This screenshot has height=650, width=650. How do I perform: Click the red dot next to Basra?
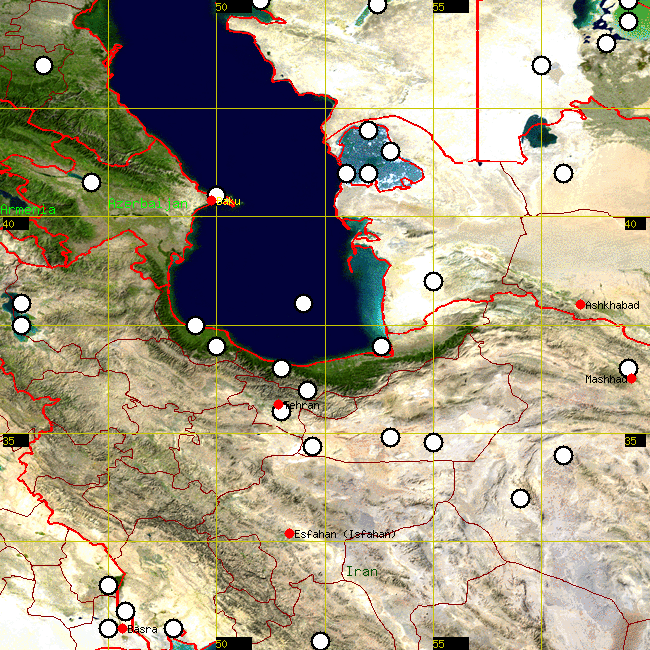tap(122, 628)
